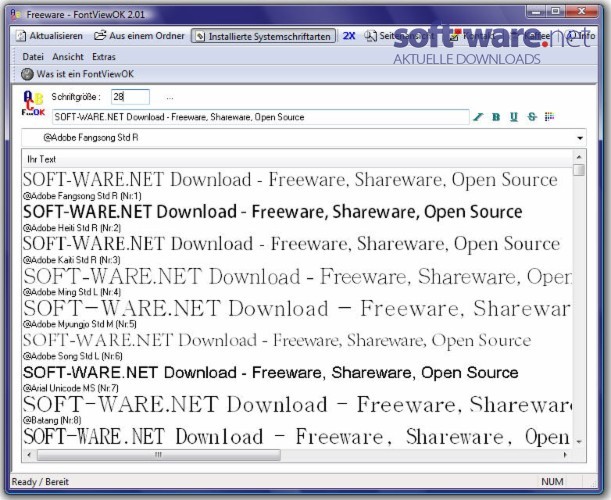Select the @Adobe Song Std L (Nr:6) label

coord(72,356)
